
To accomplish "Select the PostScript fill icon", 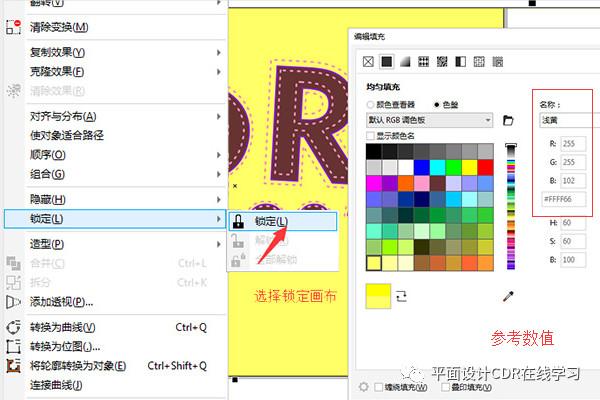I will pyautogui.click(x=497, y=62).
